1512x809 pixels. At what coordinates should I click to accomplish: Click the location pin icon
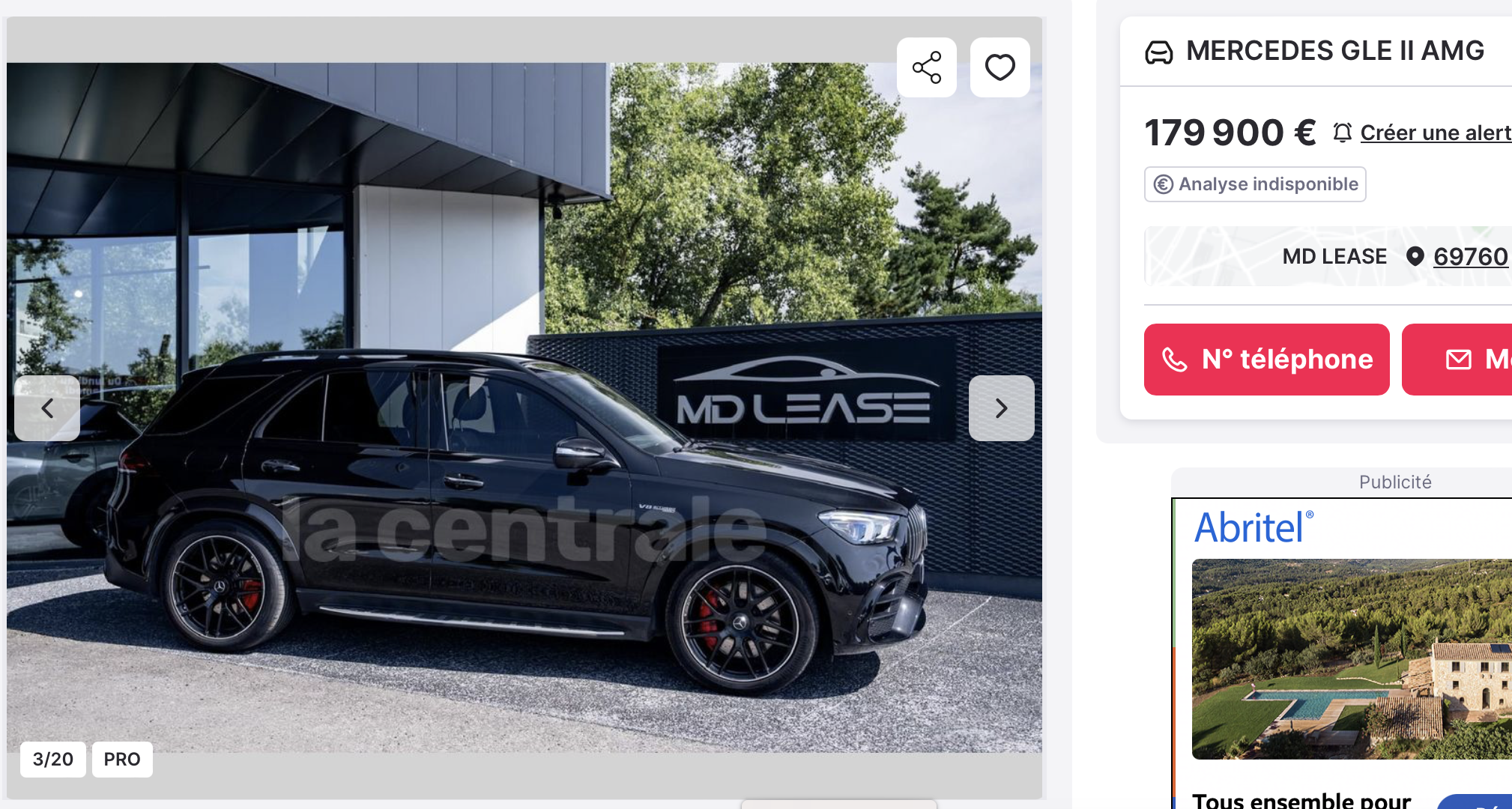(x=1415, y=256)
